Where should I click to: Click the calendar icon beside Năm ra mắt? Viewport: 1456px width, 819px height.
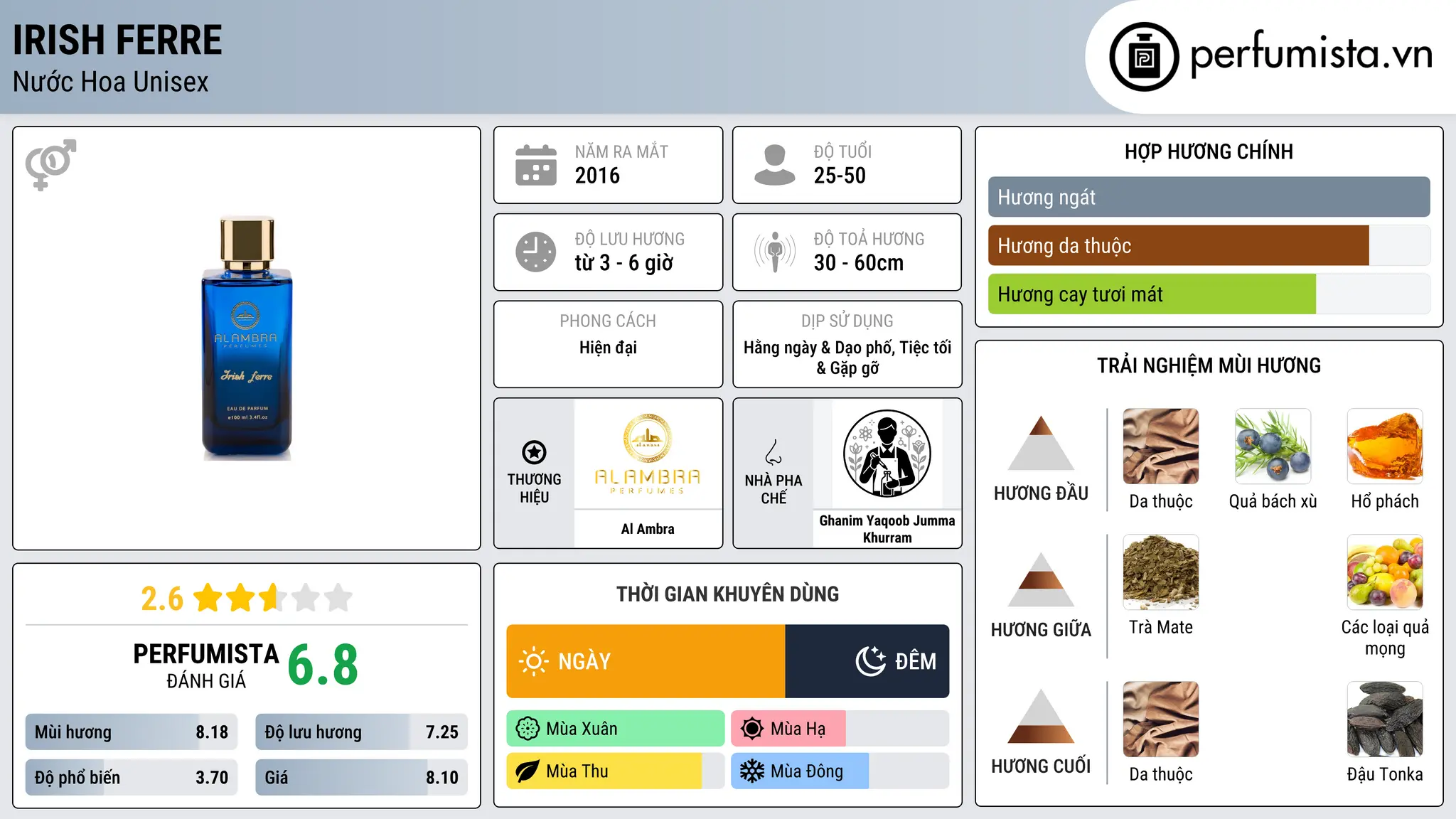point(536,165)
